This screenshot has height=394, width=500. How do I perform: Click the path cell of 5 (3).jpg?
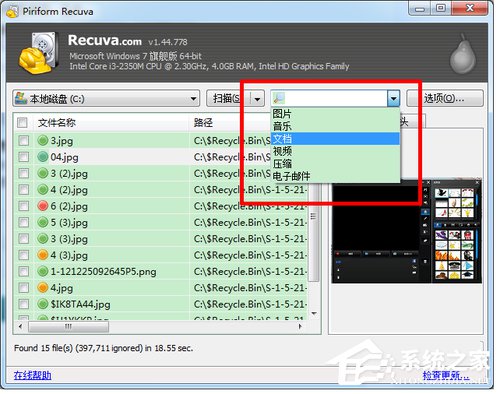tap(249, 222)
